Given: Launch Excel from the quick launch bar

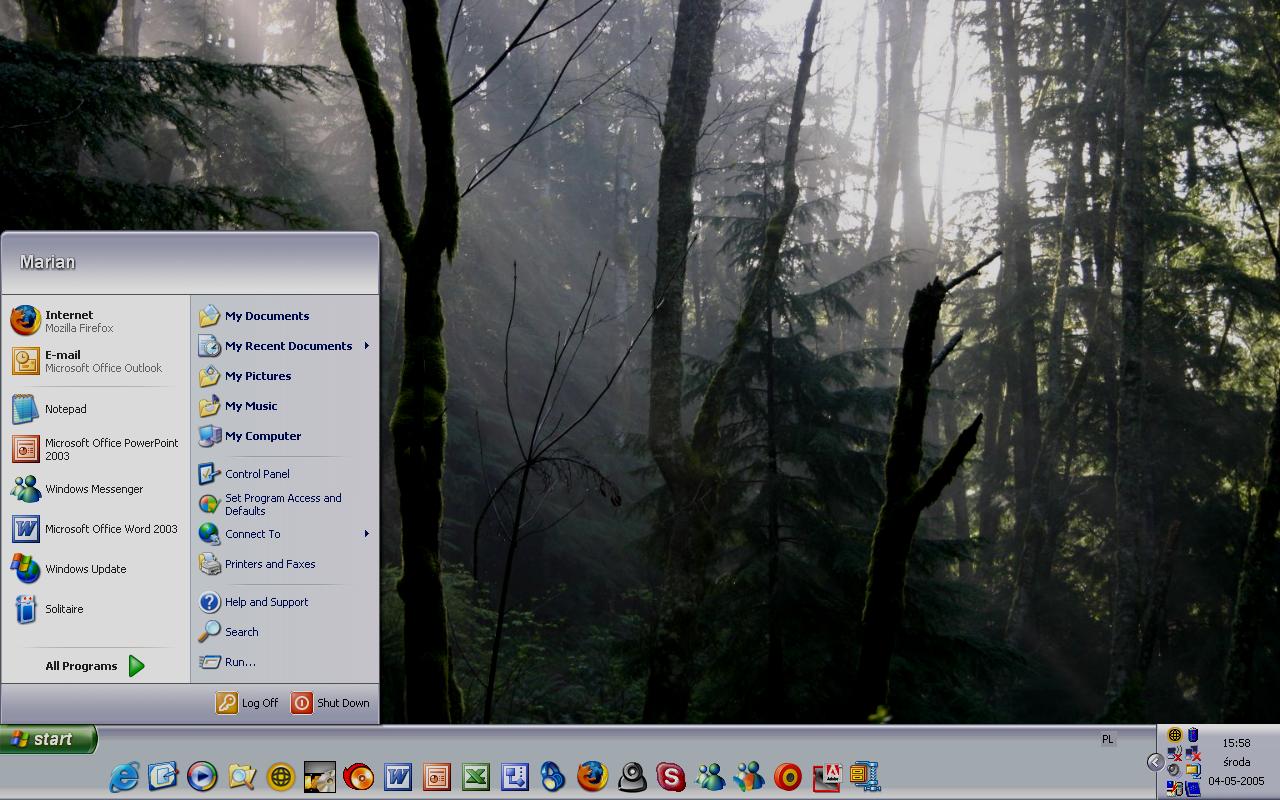Looking at the screenshot, I should [475, 777].
